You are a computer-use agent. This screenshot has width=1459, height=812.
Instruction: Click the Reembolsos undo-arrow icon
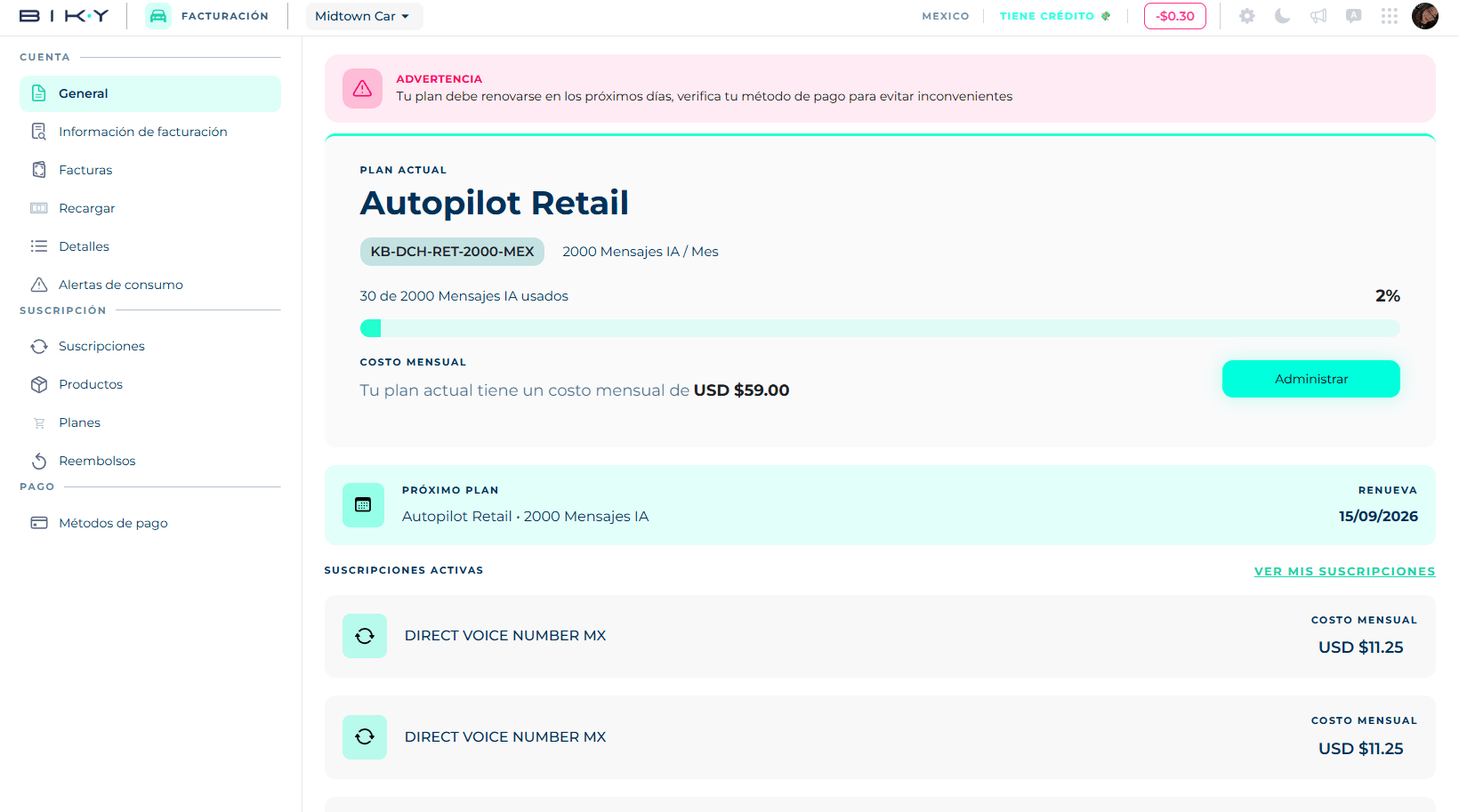[39, 461]
